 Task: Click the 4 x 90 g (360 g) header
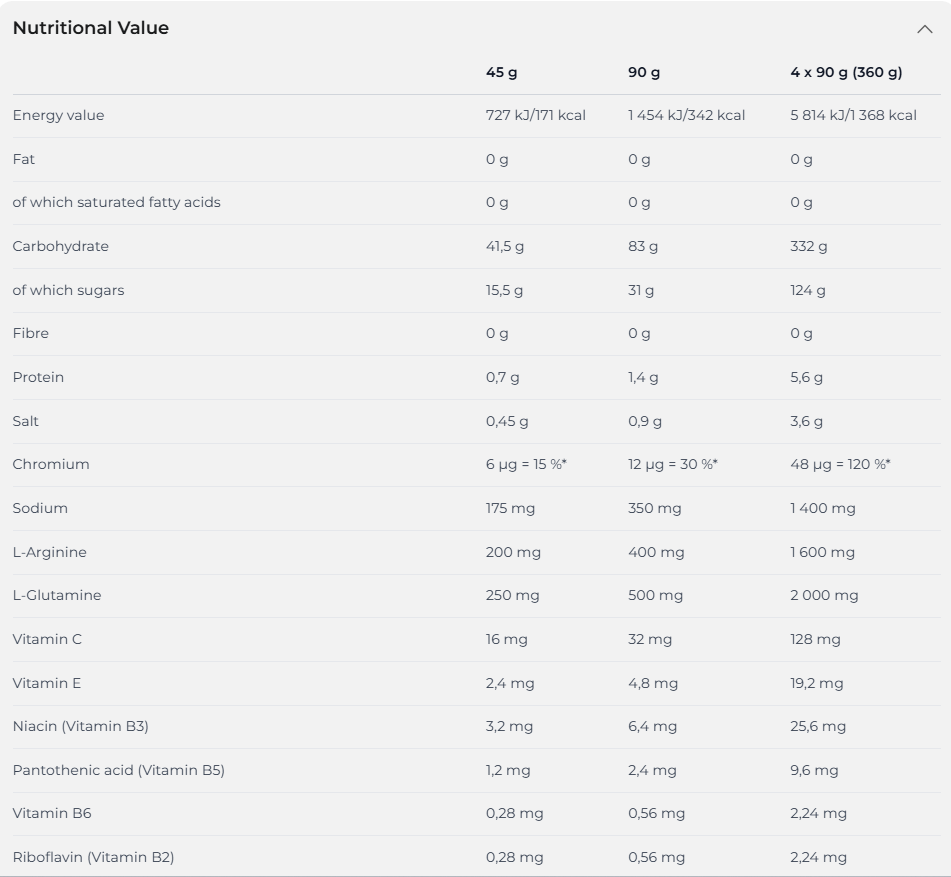coord(846,73)
